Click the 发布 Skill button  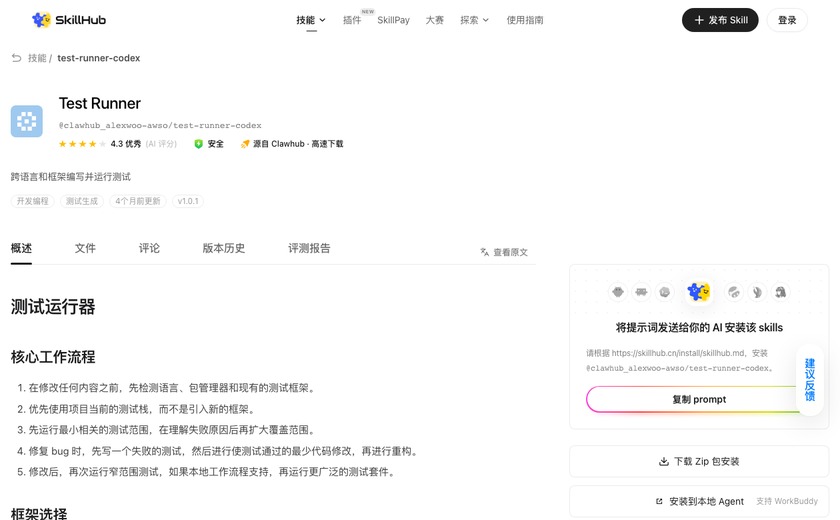tap(720, 20)
